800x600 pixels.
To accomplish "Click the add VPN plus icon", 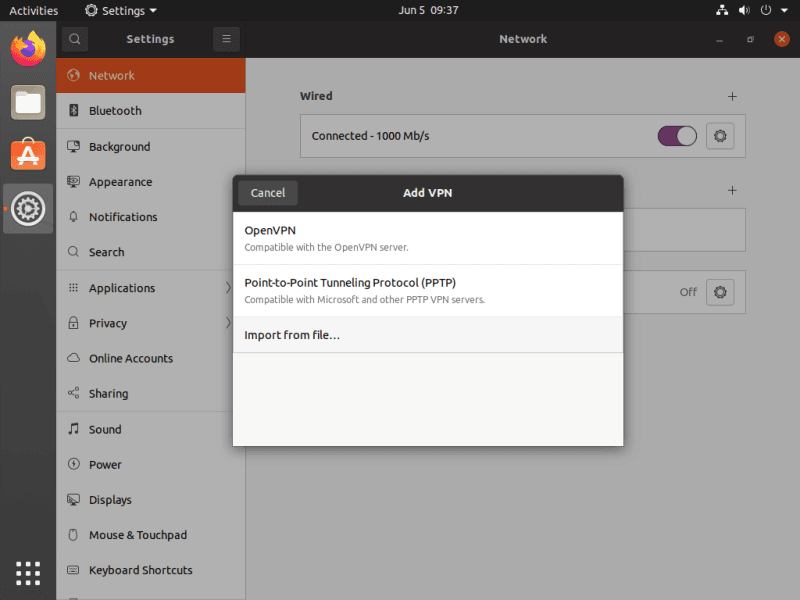I will click(732, 190).
